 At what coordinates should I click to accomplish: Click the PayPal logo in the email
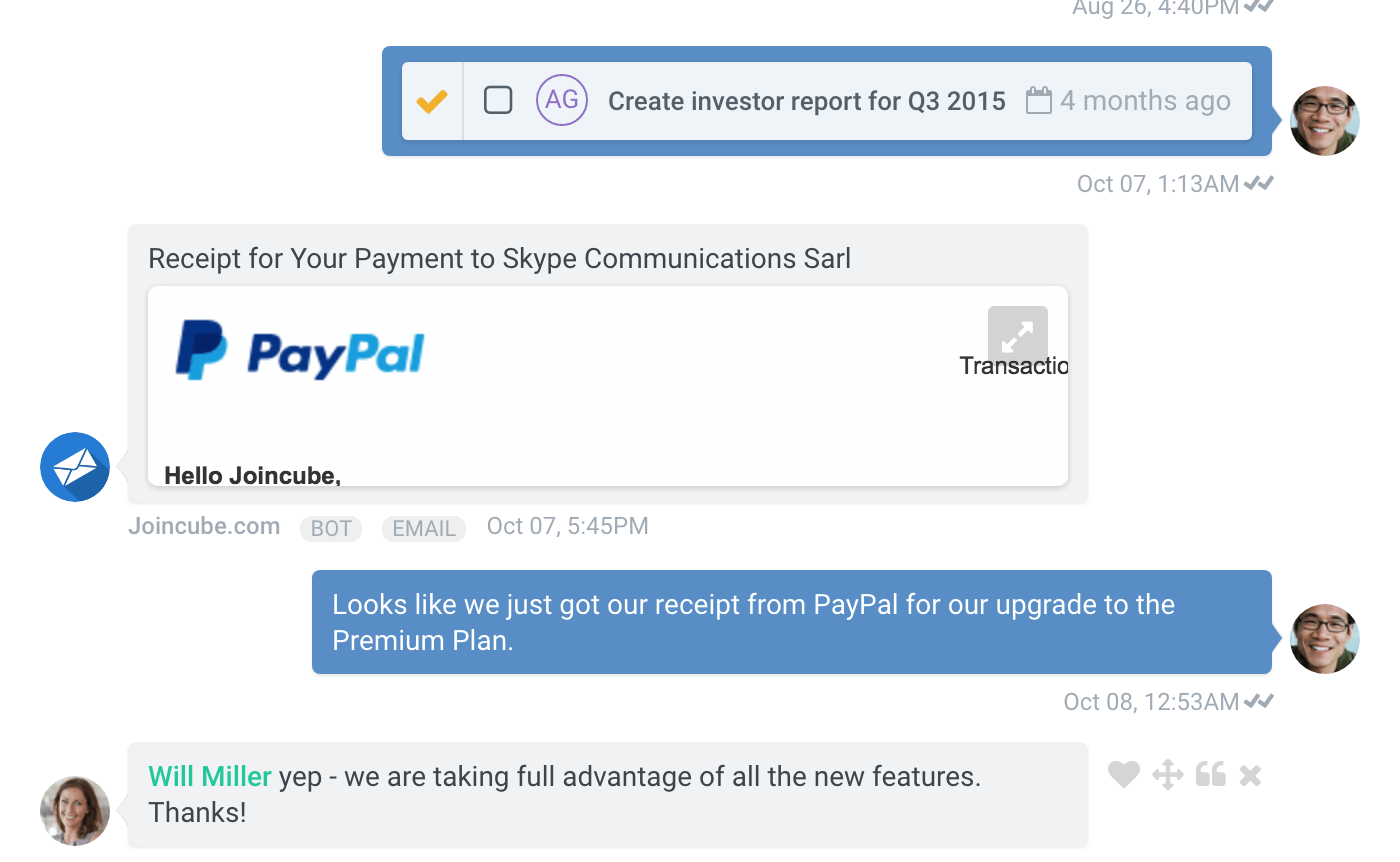point(300,351)
